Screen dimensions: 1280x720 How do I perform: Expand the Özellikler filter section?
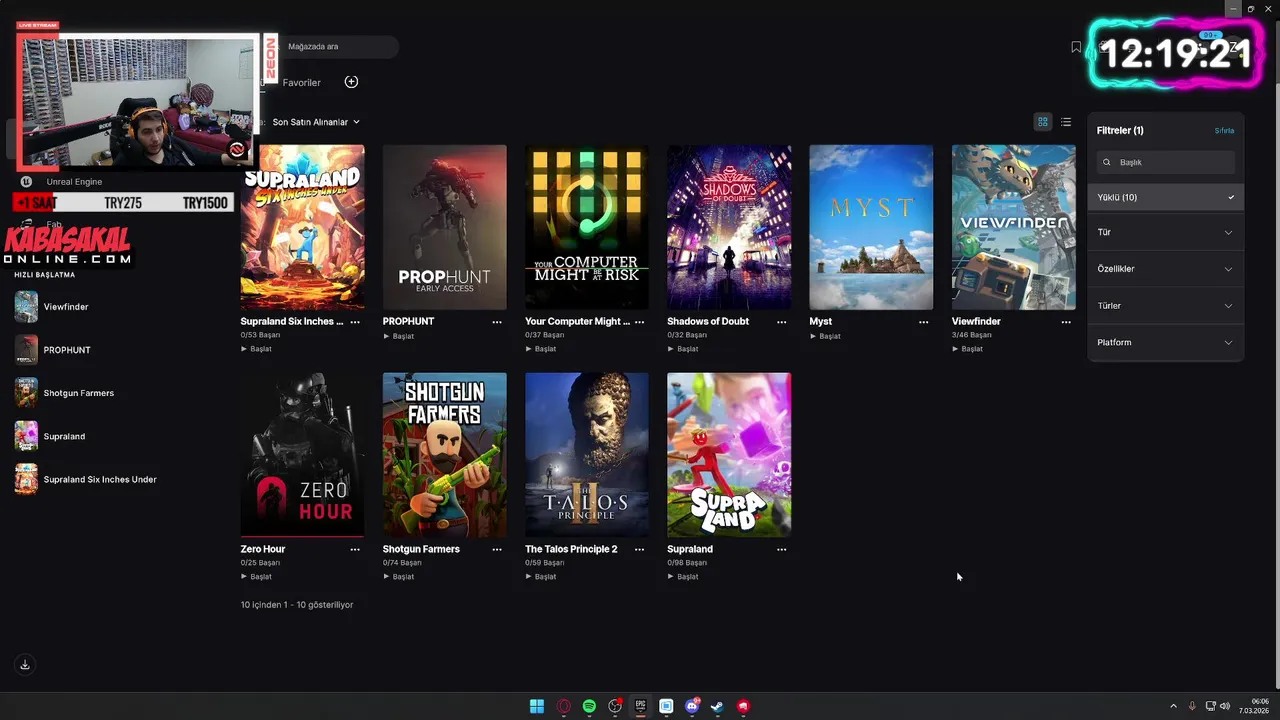[1166, 269]
